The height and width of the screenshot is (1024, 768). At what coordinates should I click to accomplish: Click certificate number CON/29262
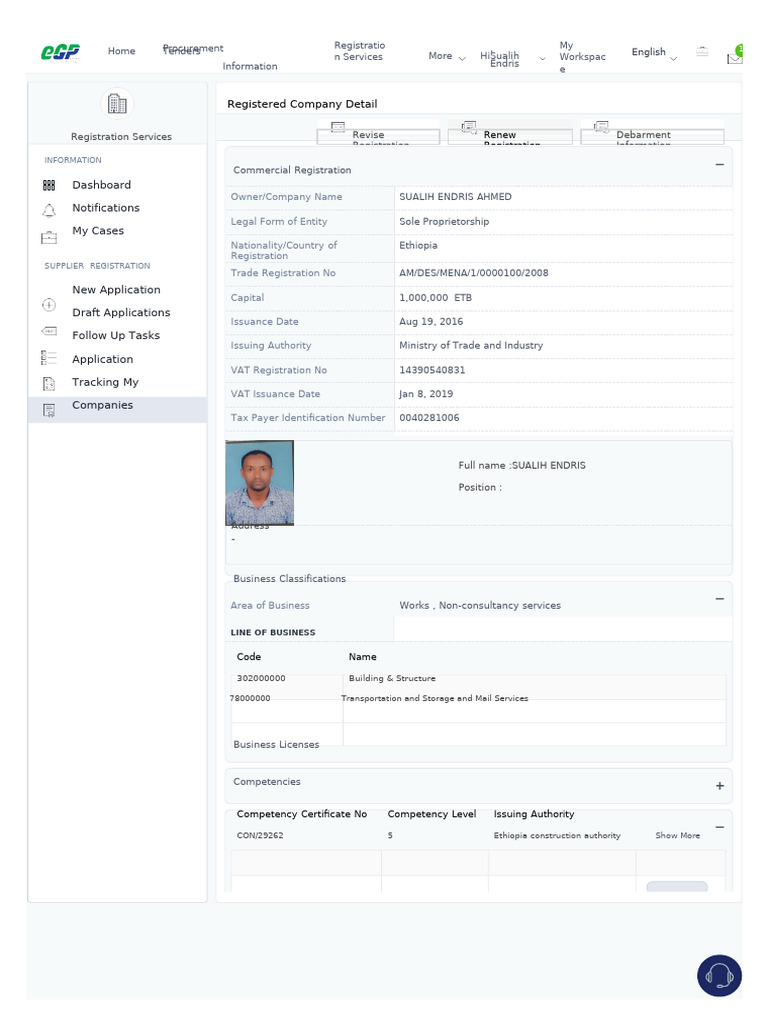(x=260, y=835)
